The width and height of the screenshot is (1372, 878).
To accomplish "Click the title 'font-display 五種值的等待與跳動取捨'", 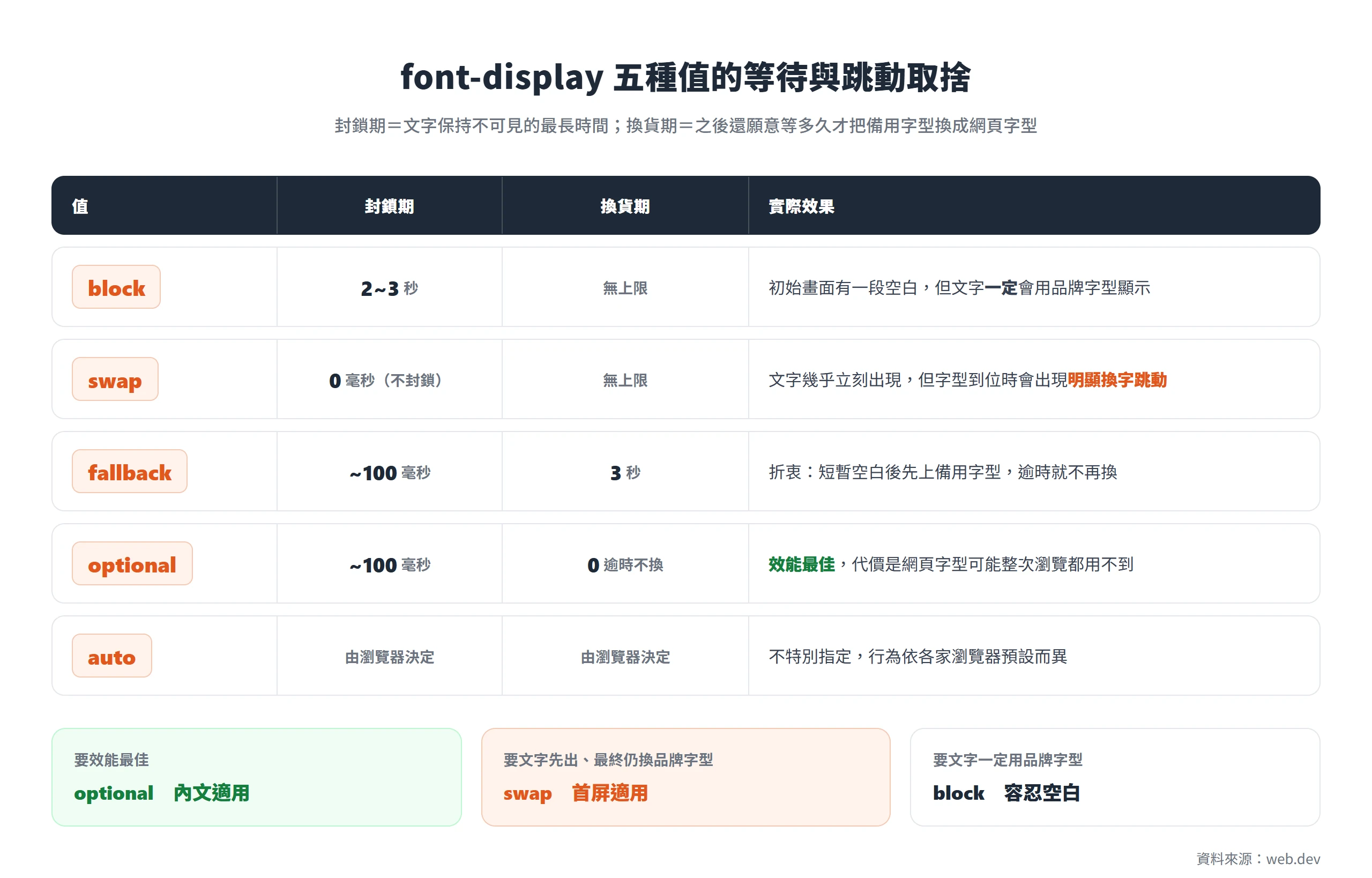I will [685, 77].
